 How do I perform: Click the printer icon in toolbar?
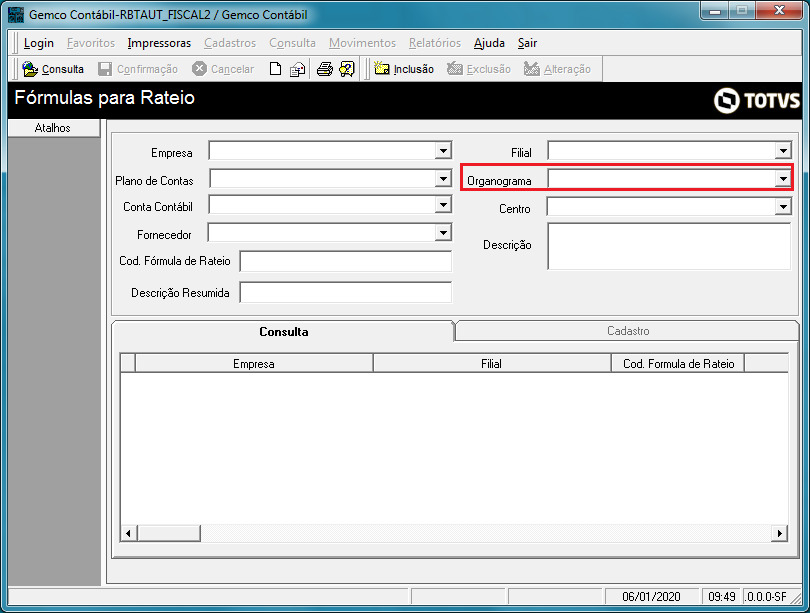pyautogui.click(x=324, y=69)
